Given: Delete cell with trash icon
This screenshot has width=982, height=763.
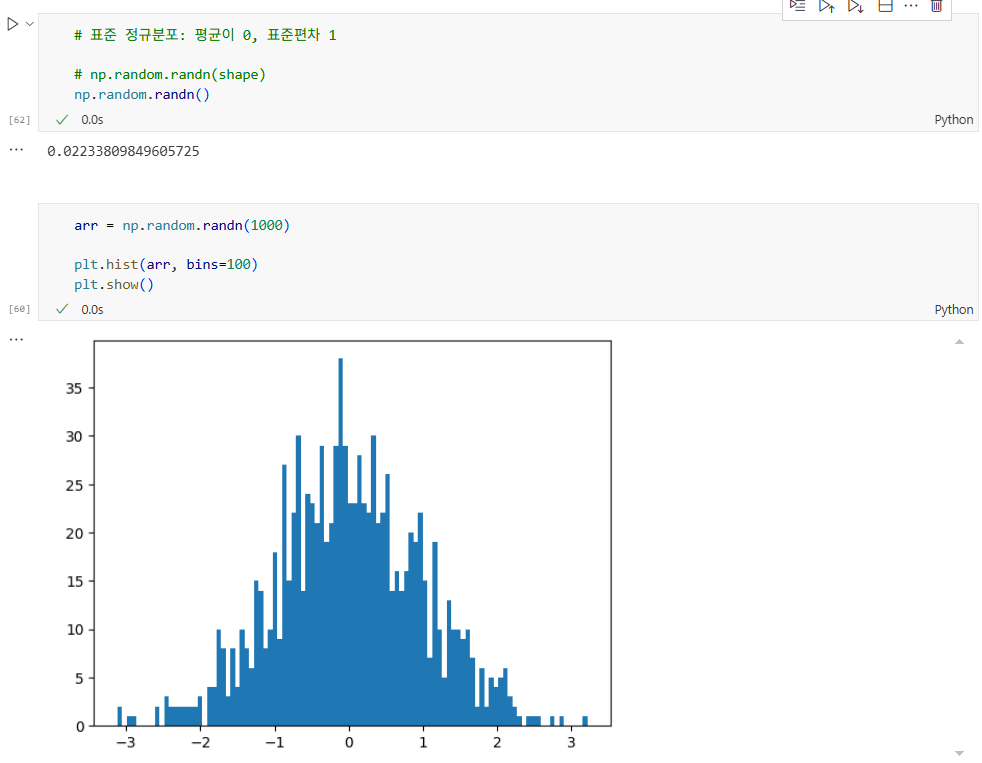Looking at the screenshot, I should (936, 6).
